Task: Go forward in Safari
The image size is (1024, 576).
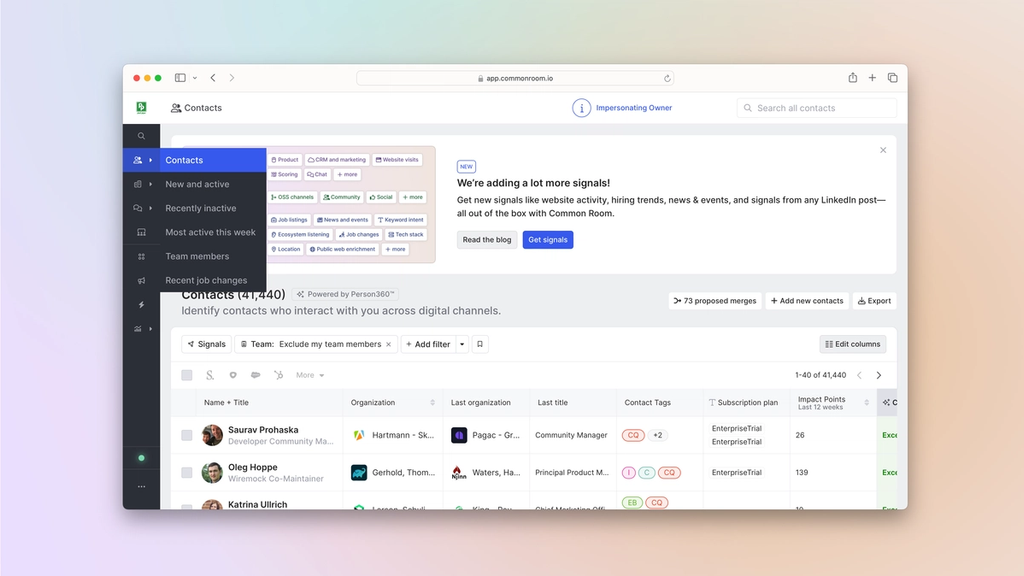Action: [232, 78]
